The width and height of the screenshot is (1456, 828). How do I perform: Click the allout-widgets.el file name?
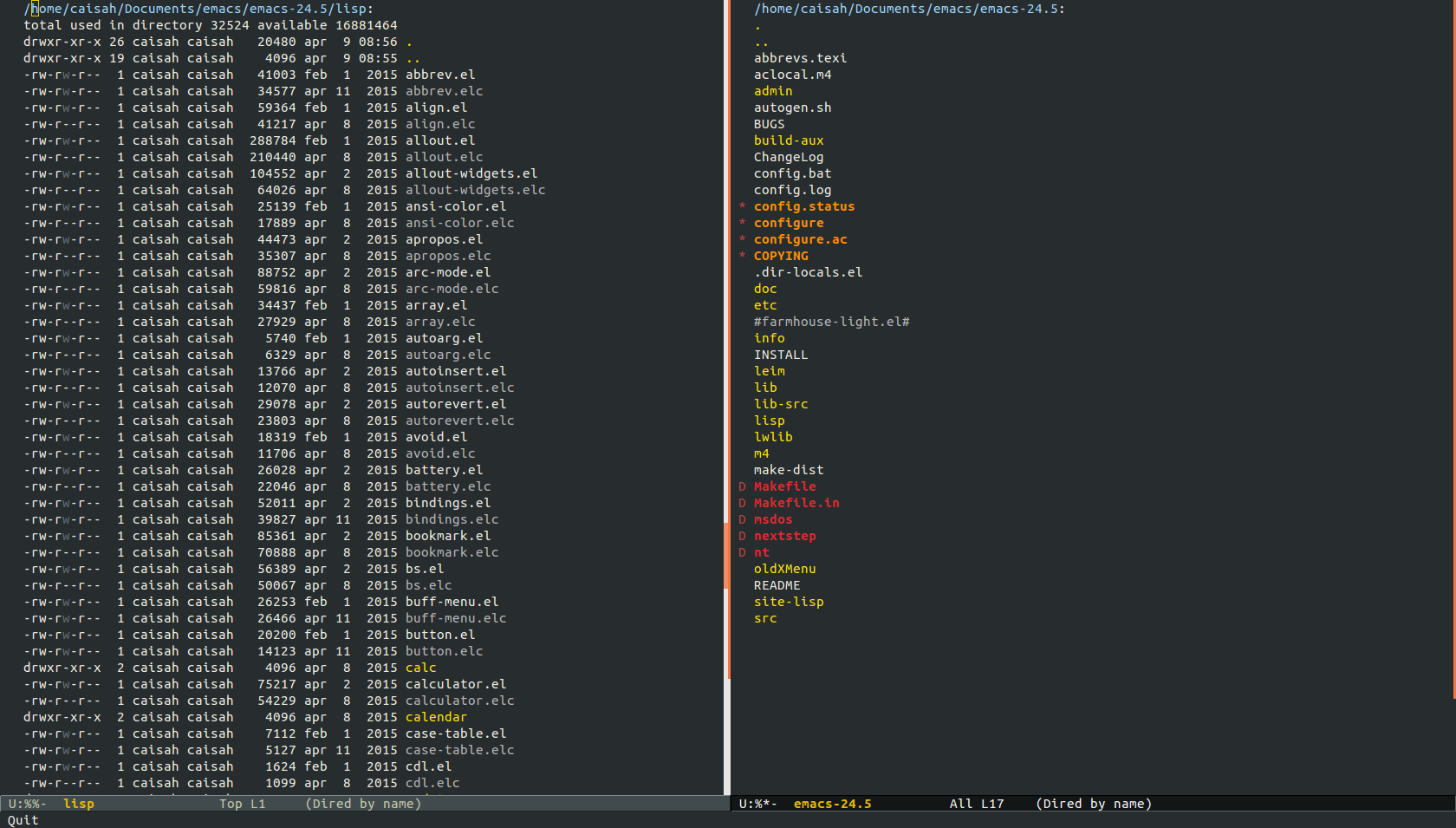coord(471,173)
